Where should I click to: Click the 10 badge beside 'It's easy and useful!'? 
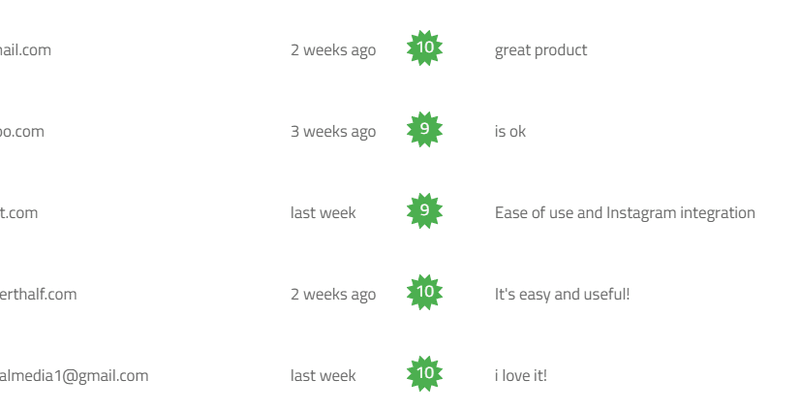[x=424, y=292]
